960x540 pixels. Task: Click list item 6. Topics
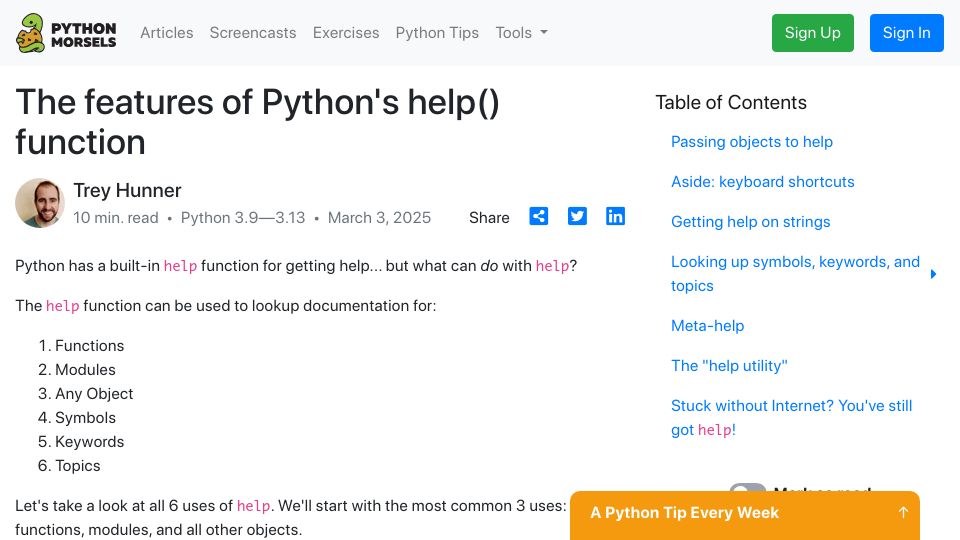[69, 465]
